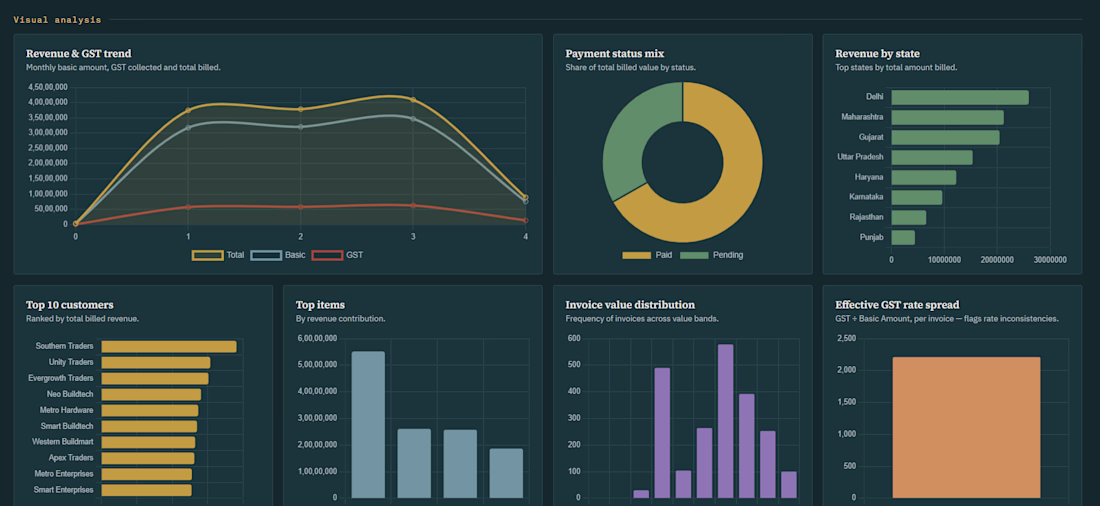Click the Revenue & GST trend title
The height and width of the screenshot is (506, 1100).
(79, 53)
